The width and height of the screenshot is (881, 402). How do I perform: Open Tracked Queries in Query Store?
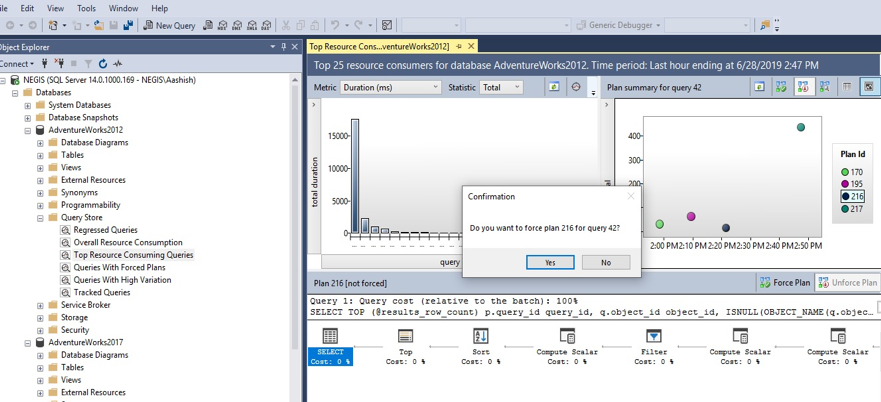pyautogui.click(x=102, y=292)
